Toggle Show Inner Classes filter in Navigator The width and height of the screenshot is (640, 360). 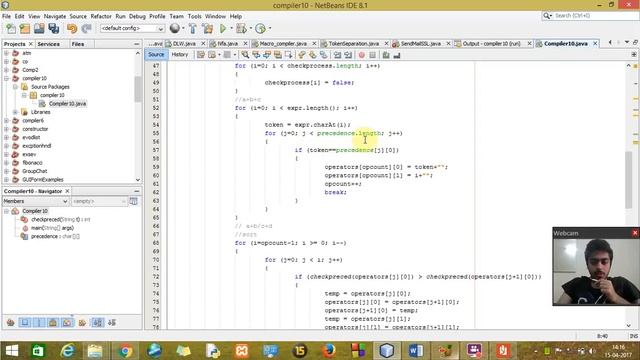point(67,323)
